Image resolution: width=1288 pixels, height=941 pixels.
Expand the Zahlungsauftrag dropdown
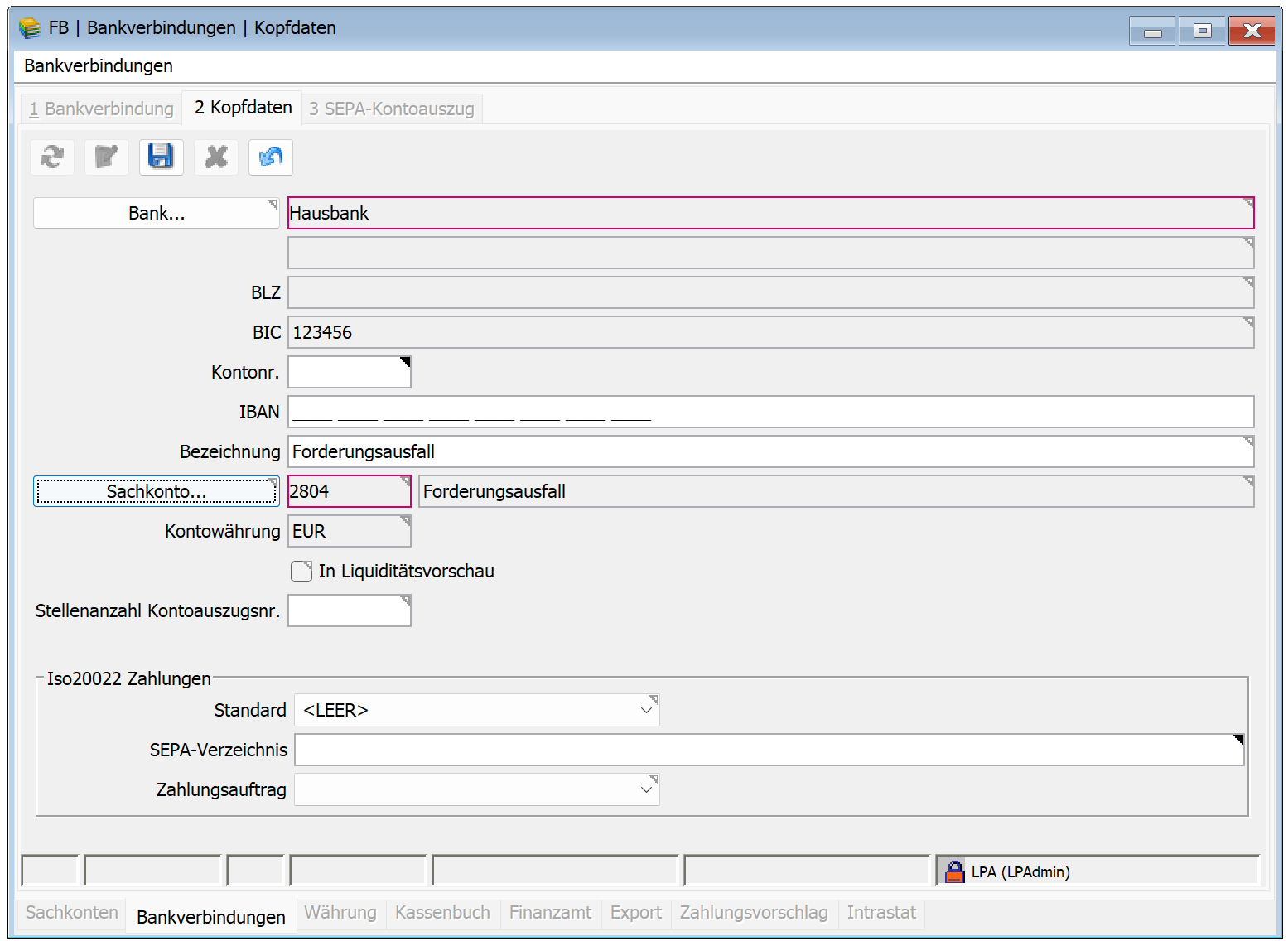point(476,790)
